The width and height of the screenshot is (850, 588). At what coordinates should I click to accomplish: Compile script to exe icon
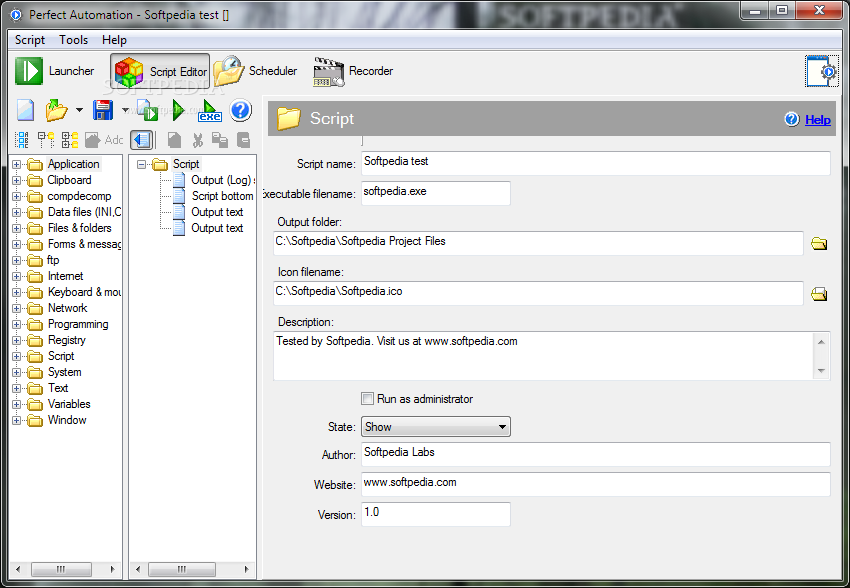click(x=210, y=111)
